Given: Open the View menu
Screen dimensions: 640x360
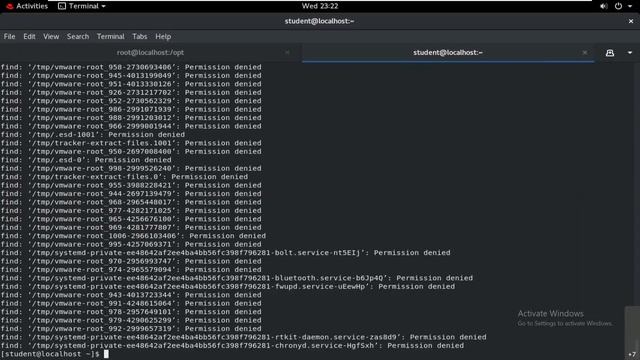Looking at the screenshot, I should tap(51, 36).
